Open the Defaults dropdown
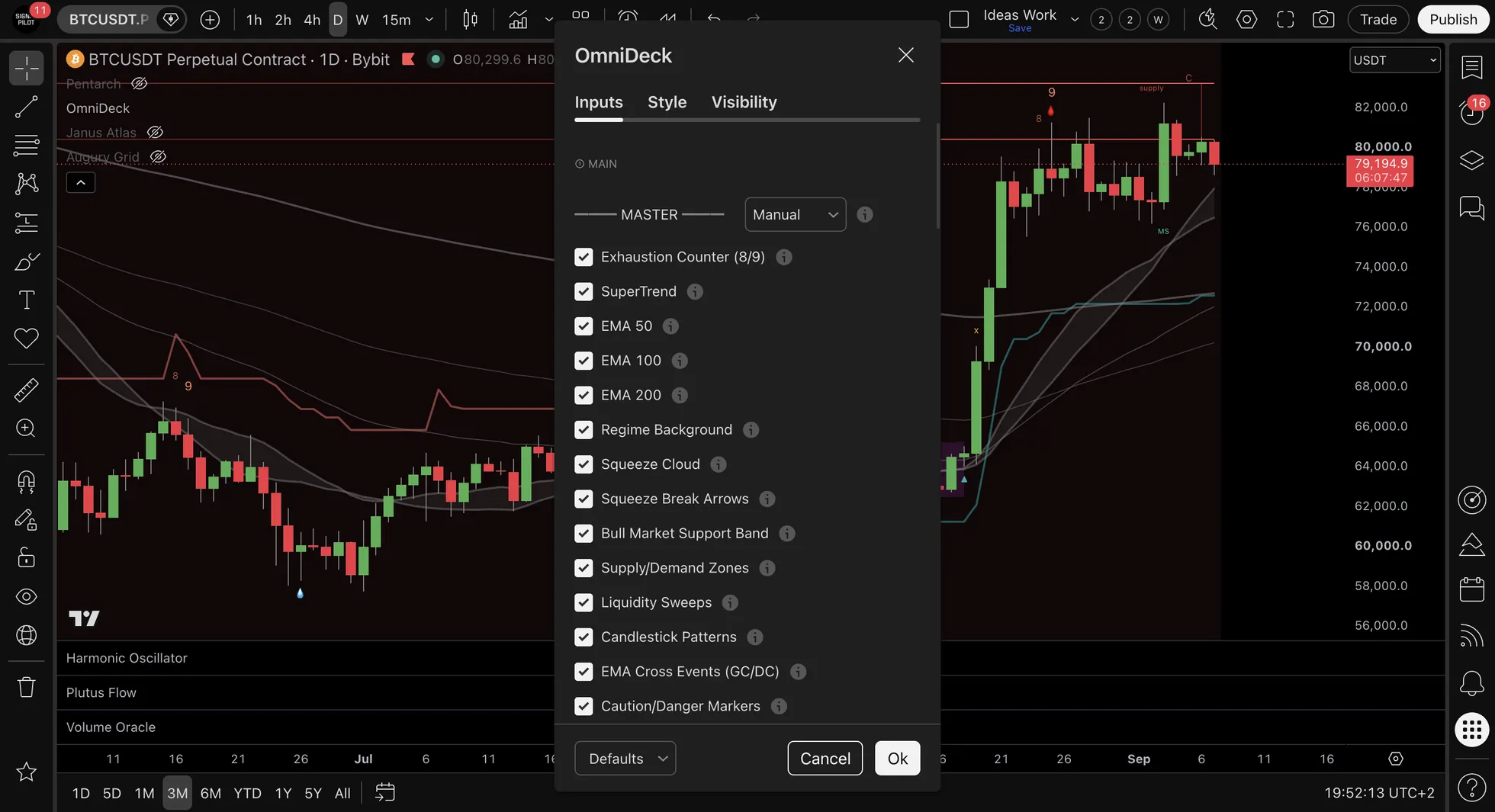Image resolution: width=1495 pixels, height=812 pixels. pos(625,759)
